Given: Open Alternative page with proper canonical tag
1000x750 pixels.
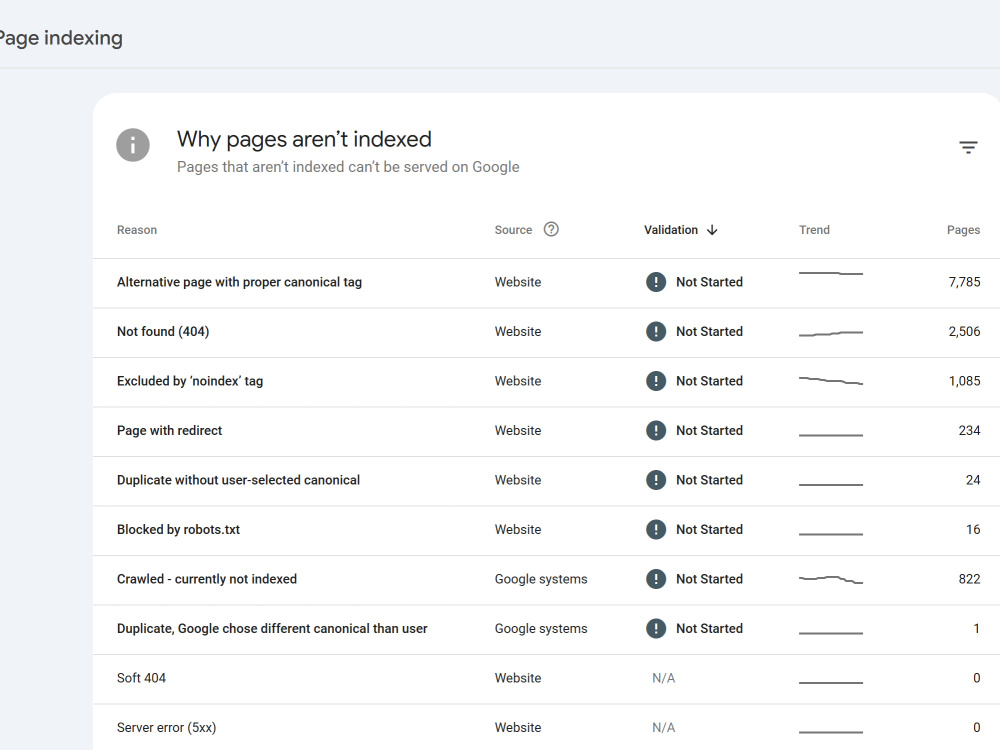Looking at the screenshot, I should click(x=547, y=282).
